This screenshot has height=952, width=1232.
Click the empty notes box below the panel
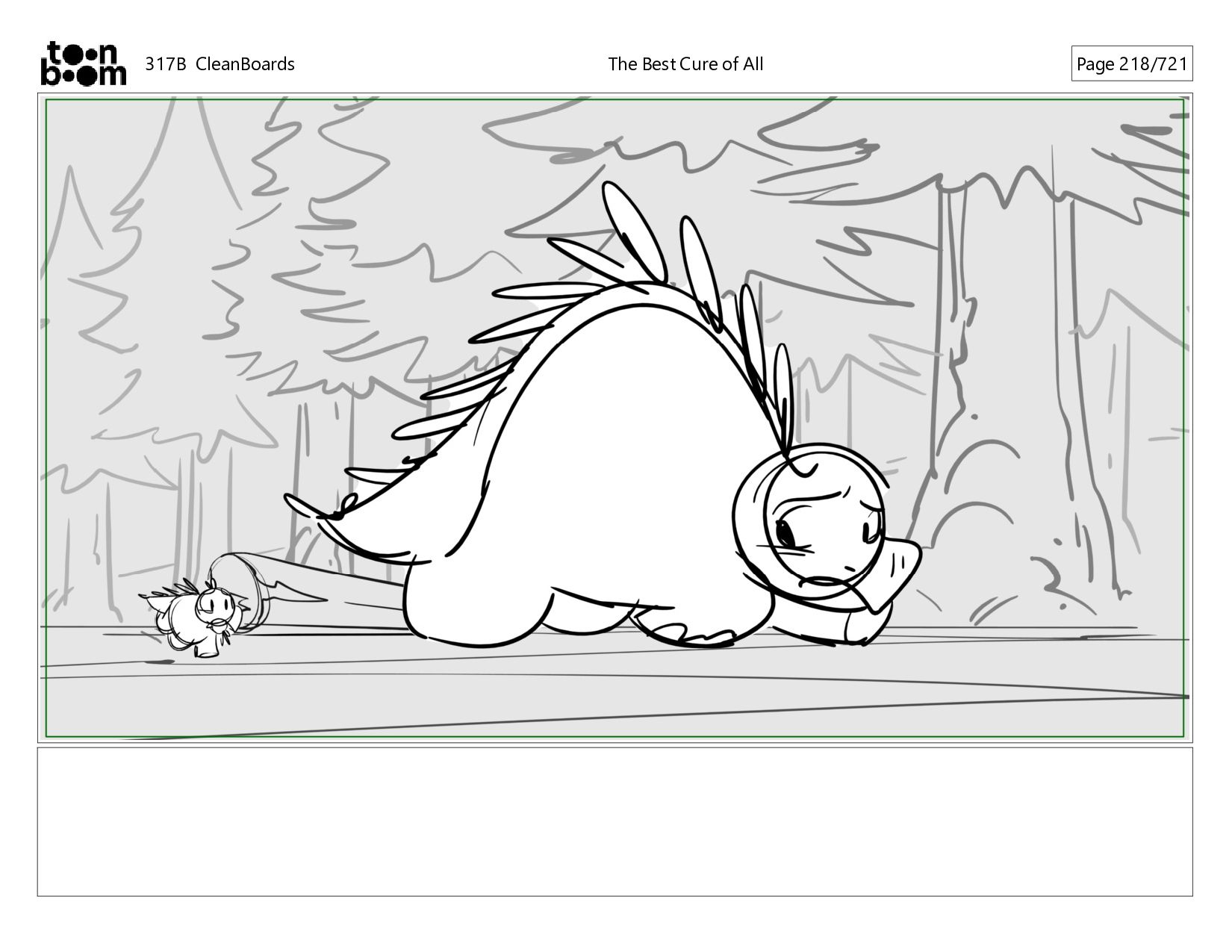(615, 821)
